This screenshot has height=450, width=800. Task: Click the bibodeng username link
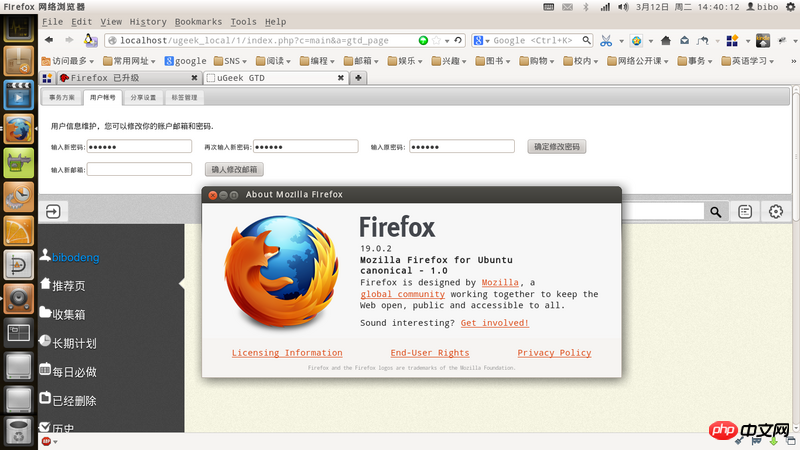coord(76,257)
